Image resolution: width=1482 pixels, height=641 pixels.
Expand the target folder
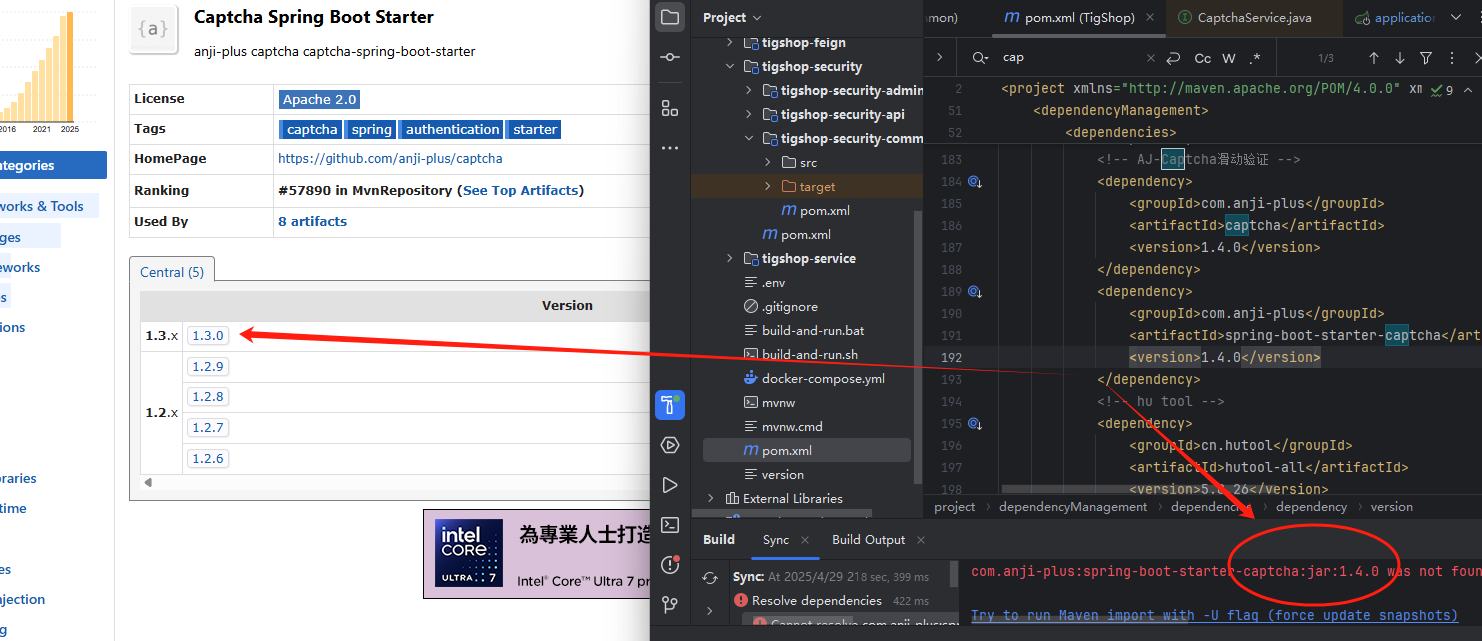tap(768, 186)
